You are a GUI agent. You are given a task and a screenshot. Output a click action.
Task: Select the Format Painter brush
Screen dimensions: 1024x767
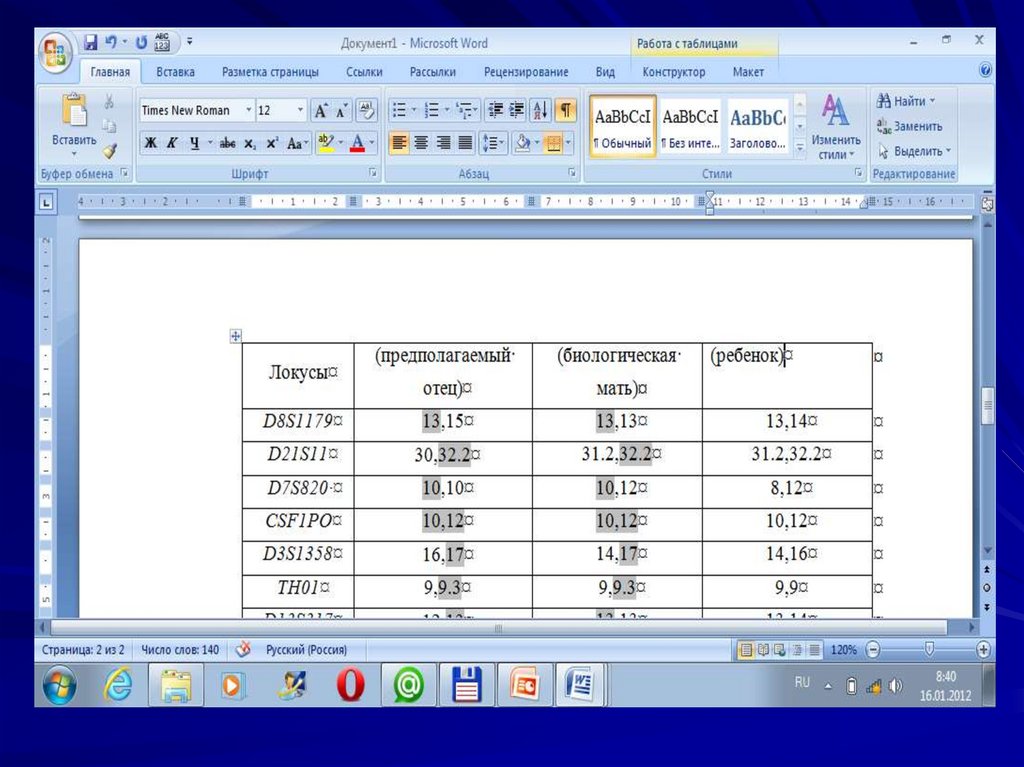click(109, 151)
